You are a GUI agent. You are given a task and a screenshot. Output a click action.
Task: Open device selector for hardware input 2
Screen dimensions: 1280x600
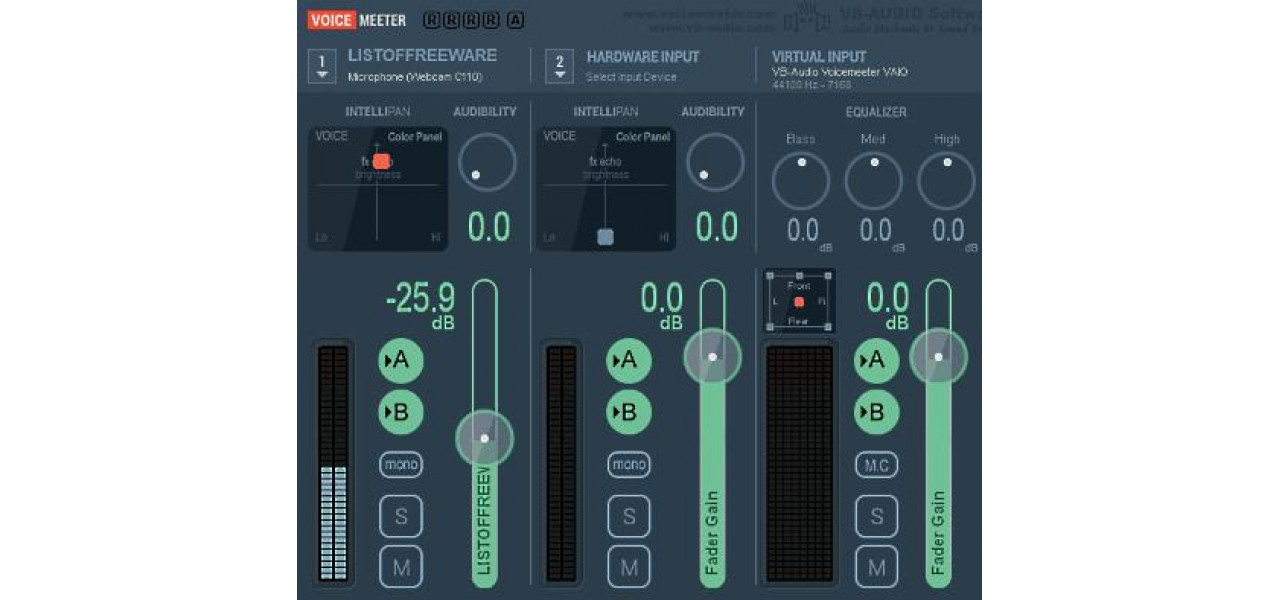coord(559,66)
